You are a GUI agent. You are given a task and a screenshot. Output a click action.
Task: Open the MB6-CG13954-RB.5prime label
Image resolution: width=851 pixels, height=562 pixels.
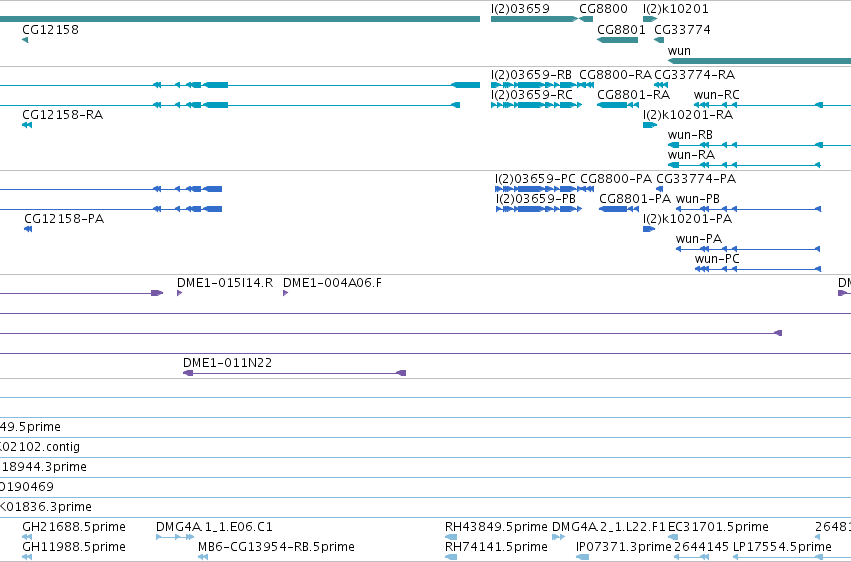(276, 547)
